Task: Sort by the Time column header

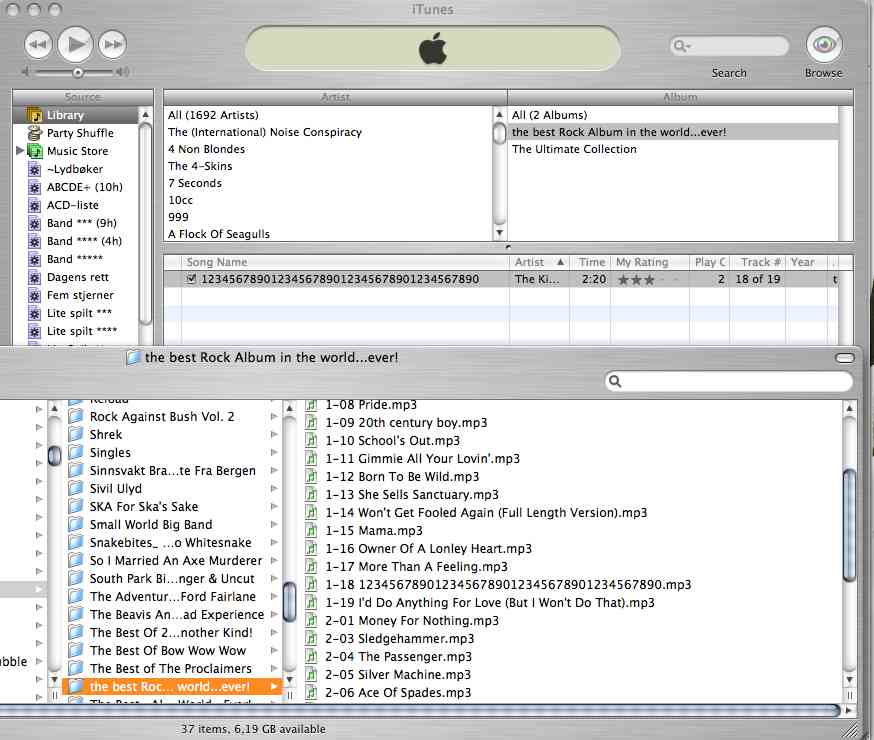Action: (590, 262)
